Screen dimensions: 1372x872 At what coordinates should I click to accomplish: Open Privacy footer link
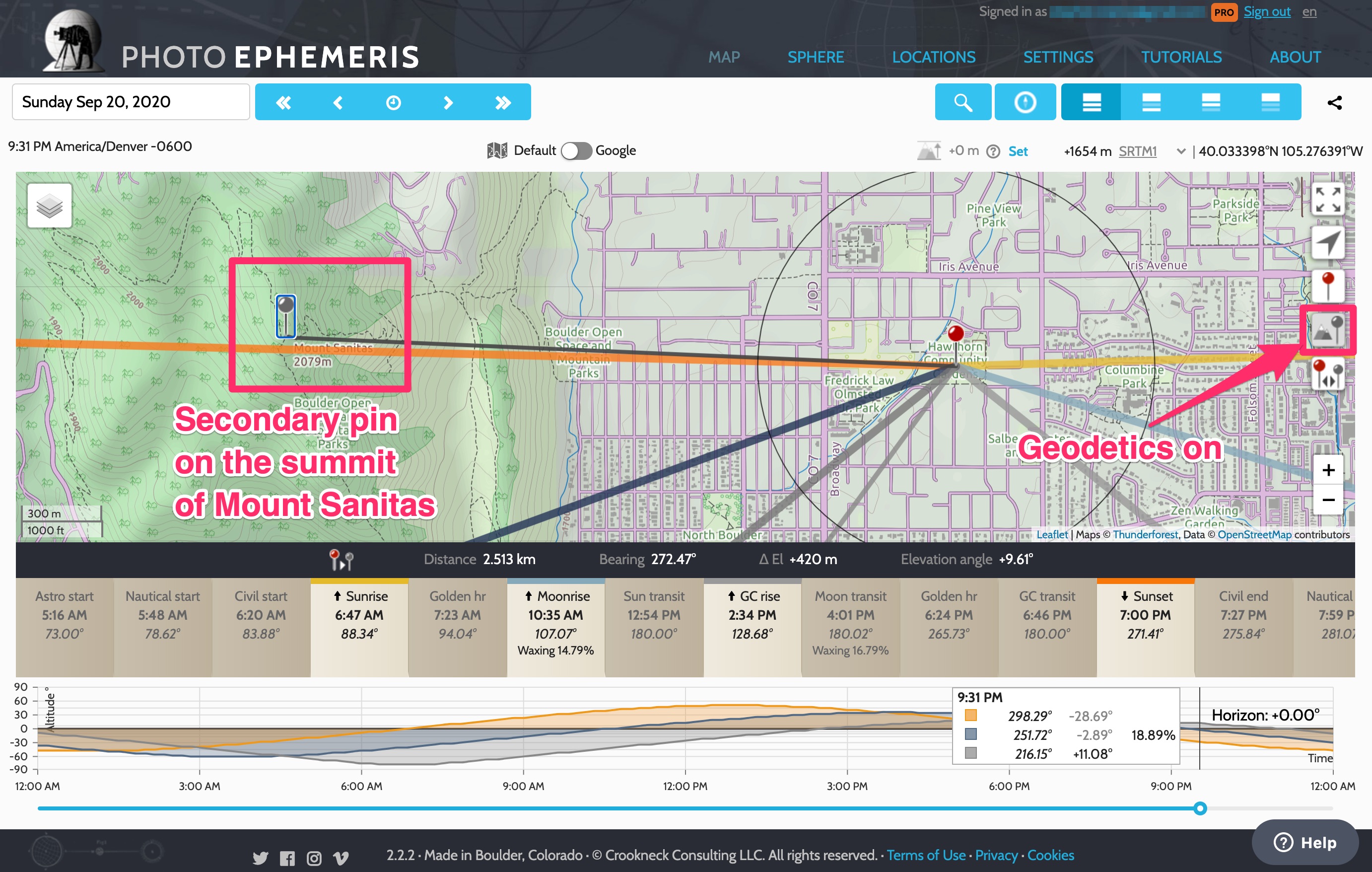[x=996, y=856]
